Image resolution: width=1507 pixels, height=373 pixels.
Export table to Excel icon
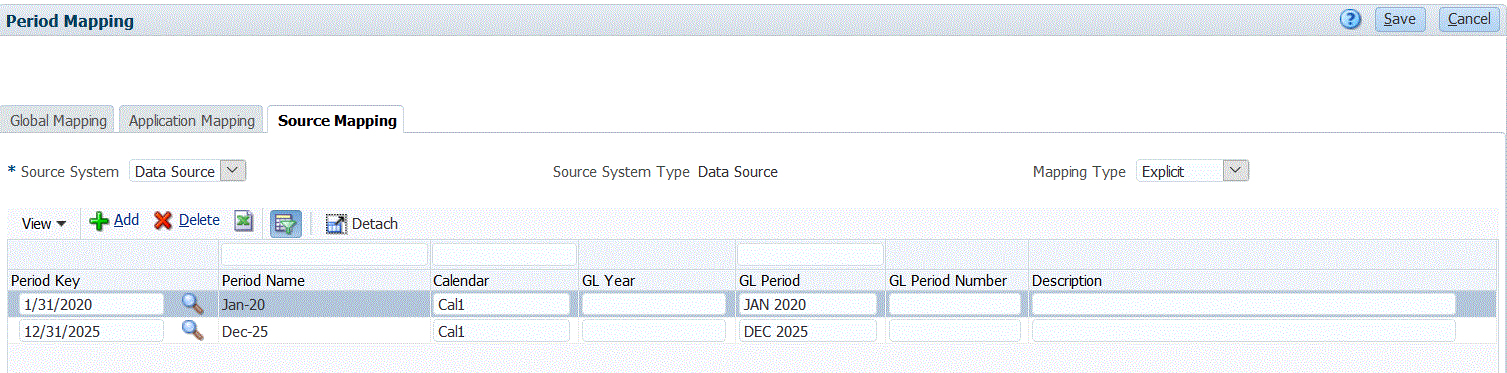pyautogui.click(x=244, y=221)
